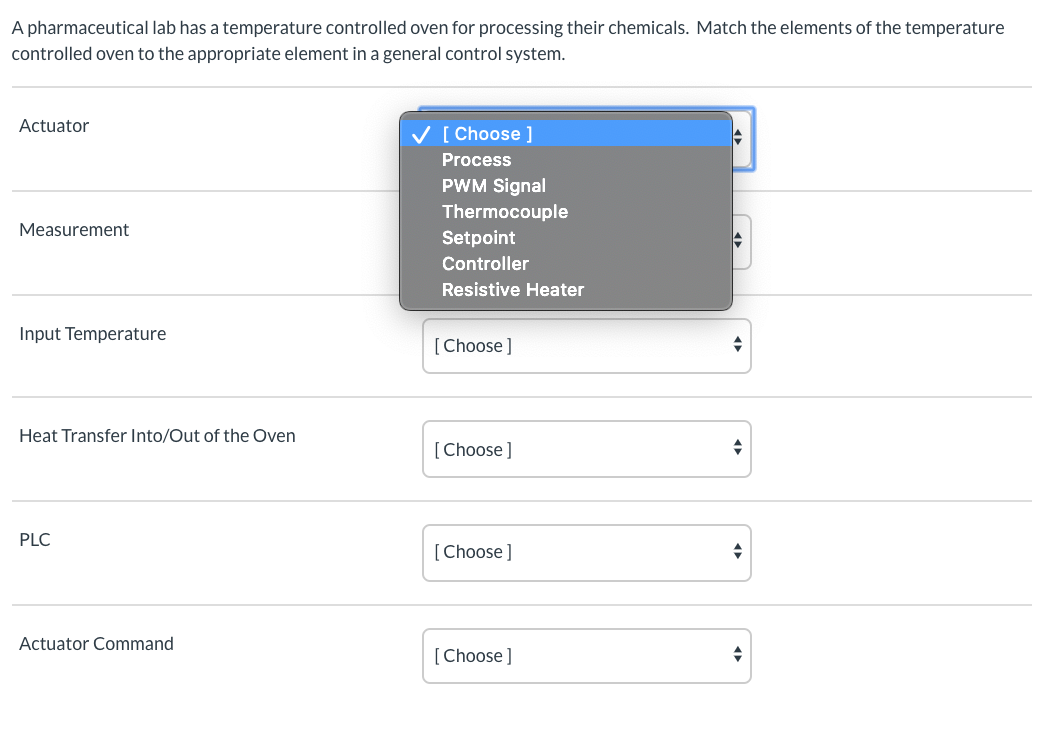Open the Input Temperature dropdown
The image size is (1042, 730).
tap(586, 346)
